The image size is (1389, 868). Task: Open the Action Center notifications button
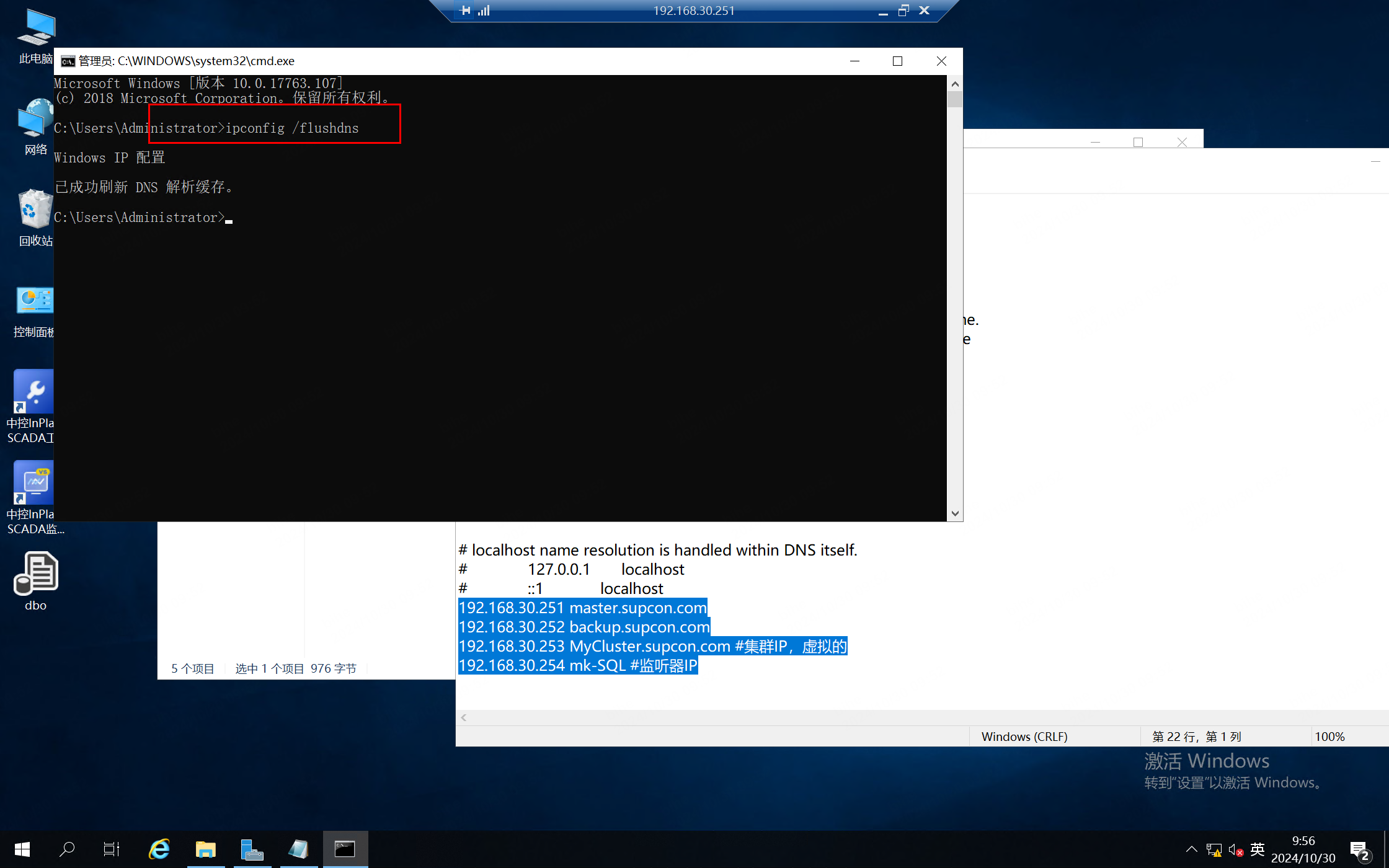[x=1359, y=849]
